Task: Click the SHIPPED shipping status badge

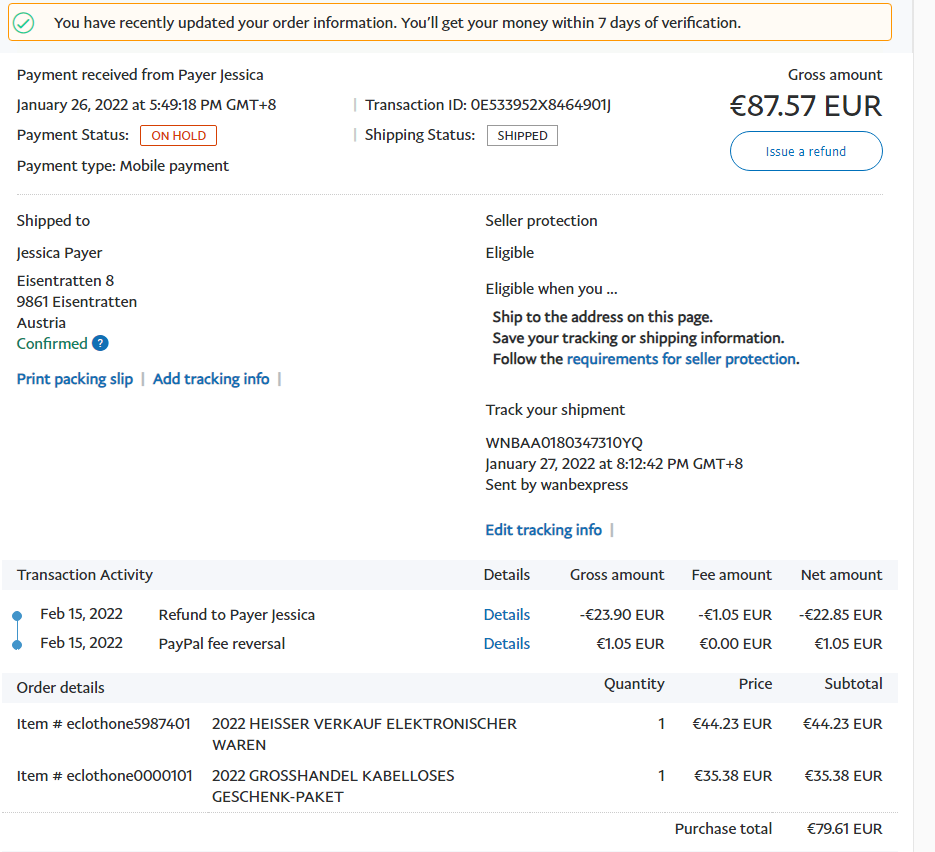Action: pyautogui.click(x=522, y=136)
